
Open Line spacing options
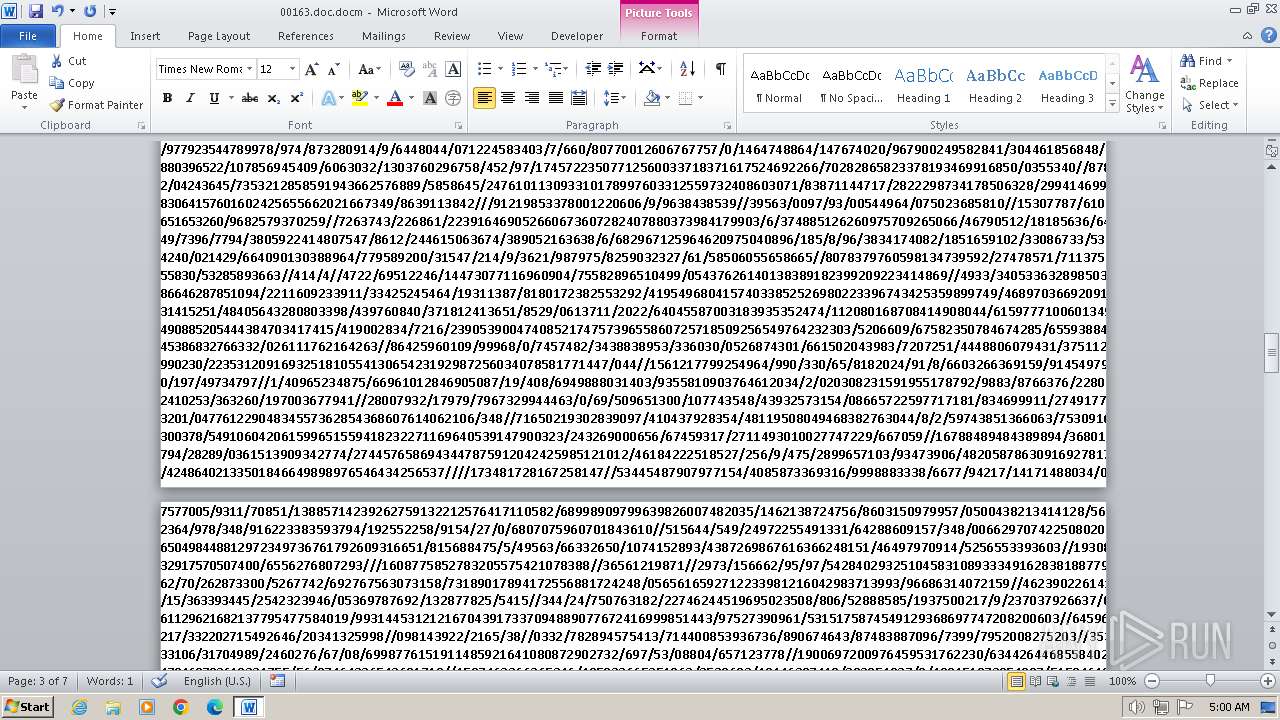pyautogui.click(x=615, y=98)
